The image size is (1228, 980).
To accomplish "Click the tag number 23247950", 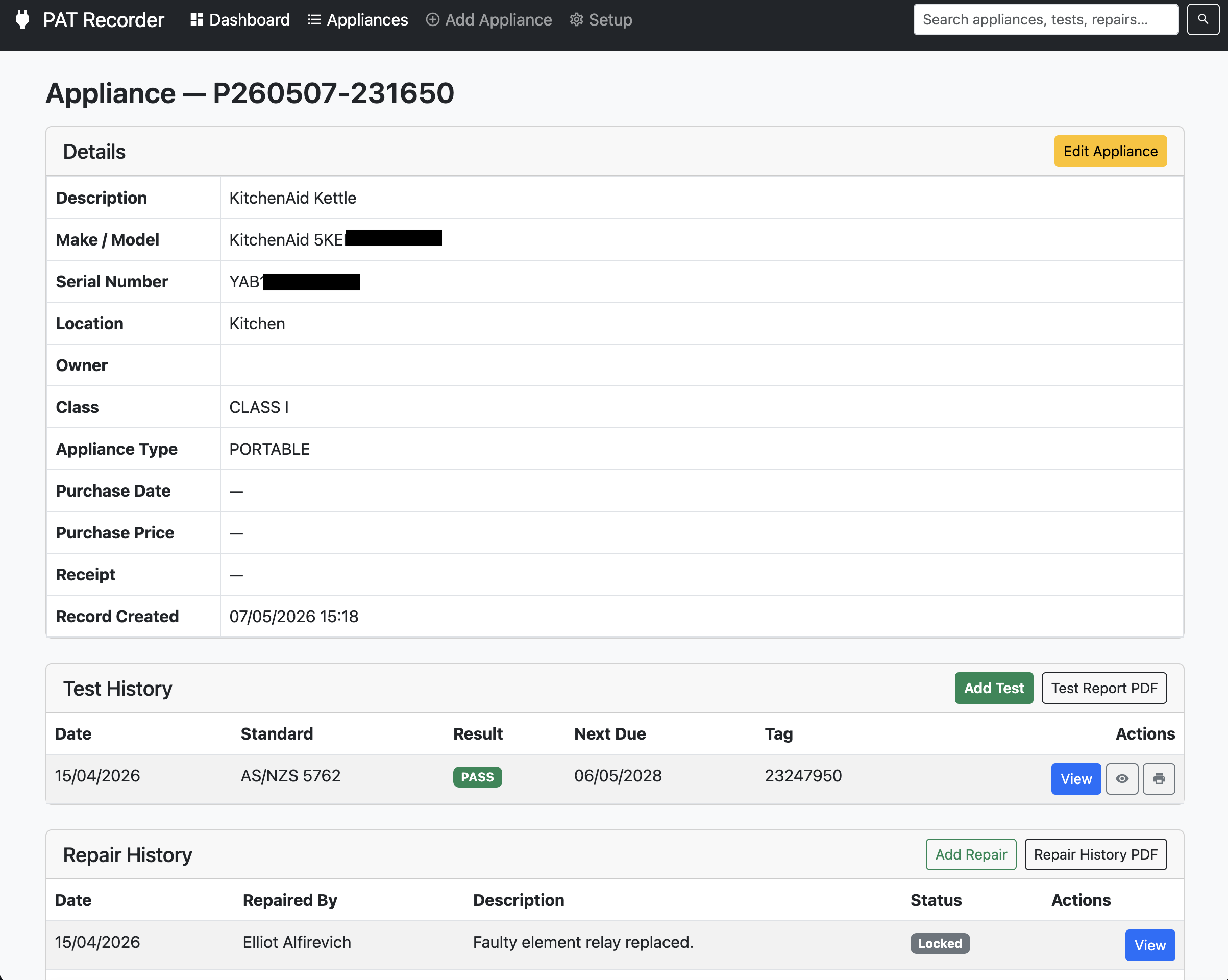I will tap(803, 775).
